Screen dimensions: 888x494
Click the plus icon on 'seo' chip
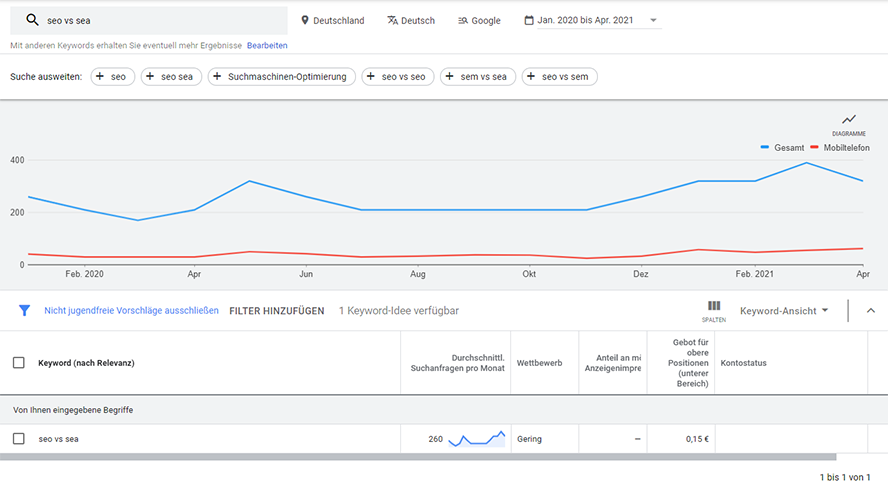pyautogui.click(x=100, y=76)
